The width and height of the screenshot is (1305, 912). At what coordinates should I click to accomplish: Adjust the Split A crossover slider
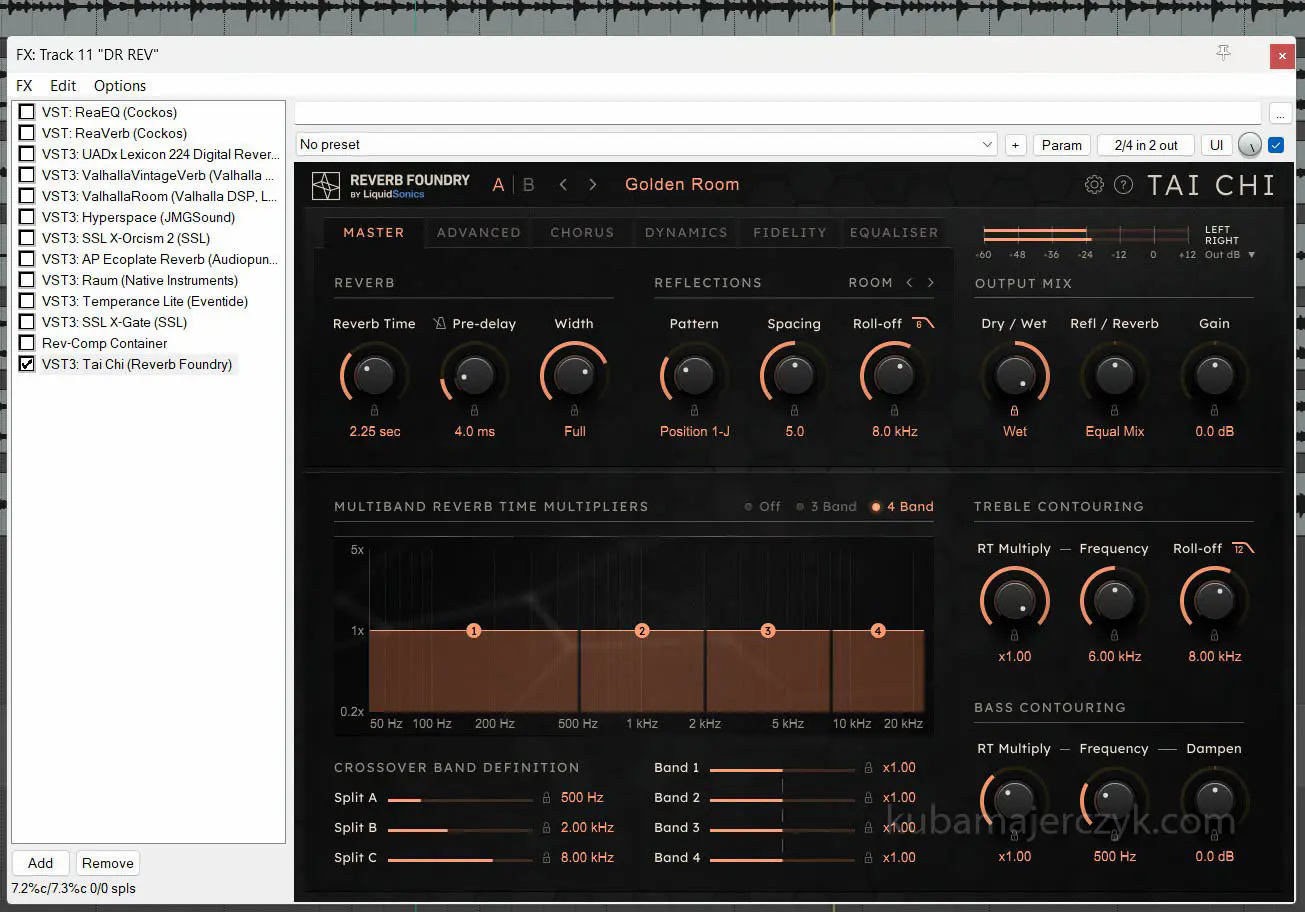421,800
